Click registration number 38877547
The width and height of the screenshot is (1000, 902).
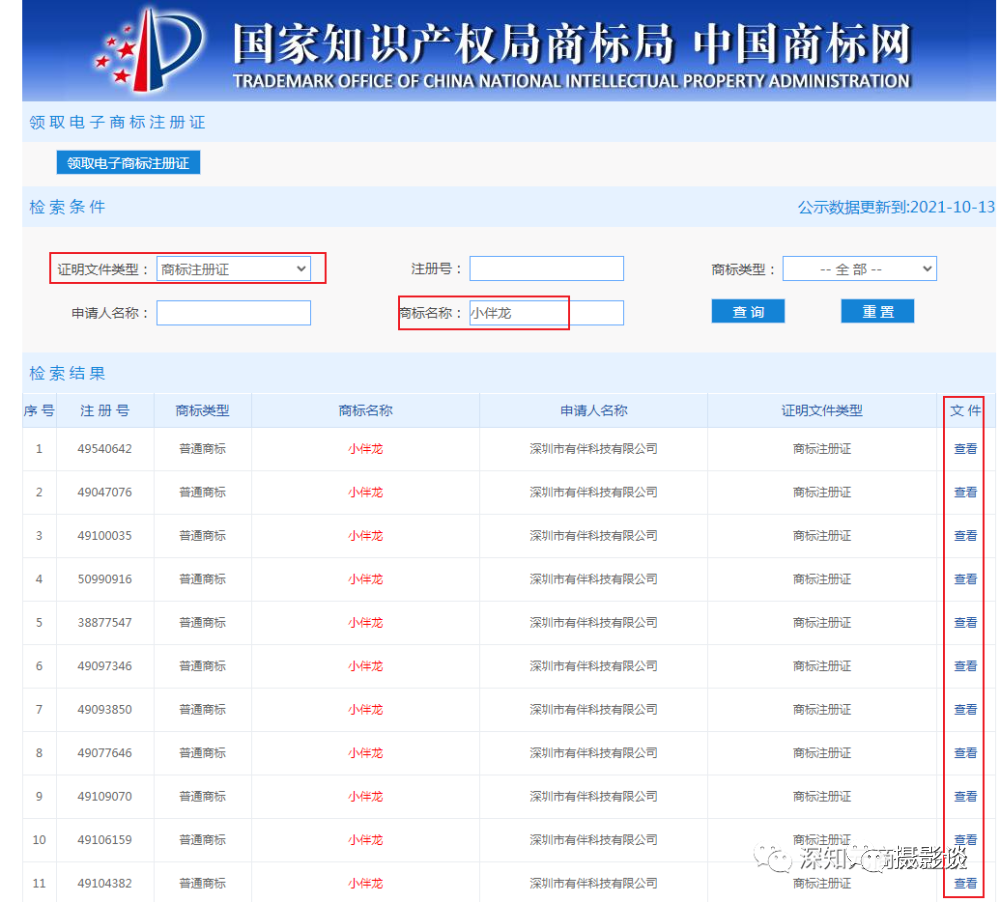105,622
